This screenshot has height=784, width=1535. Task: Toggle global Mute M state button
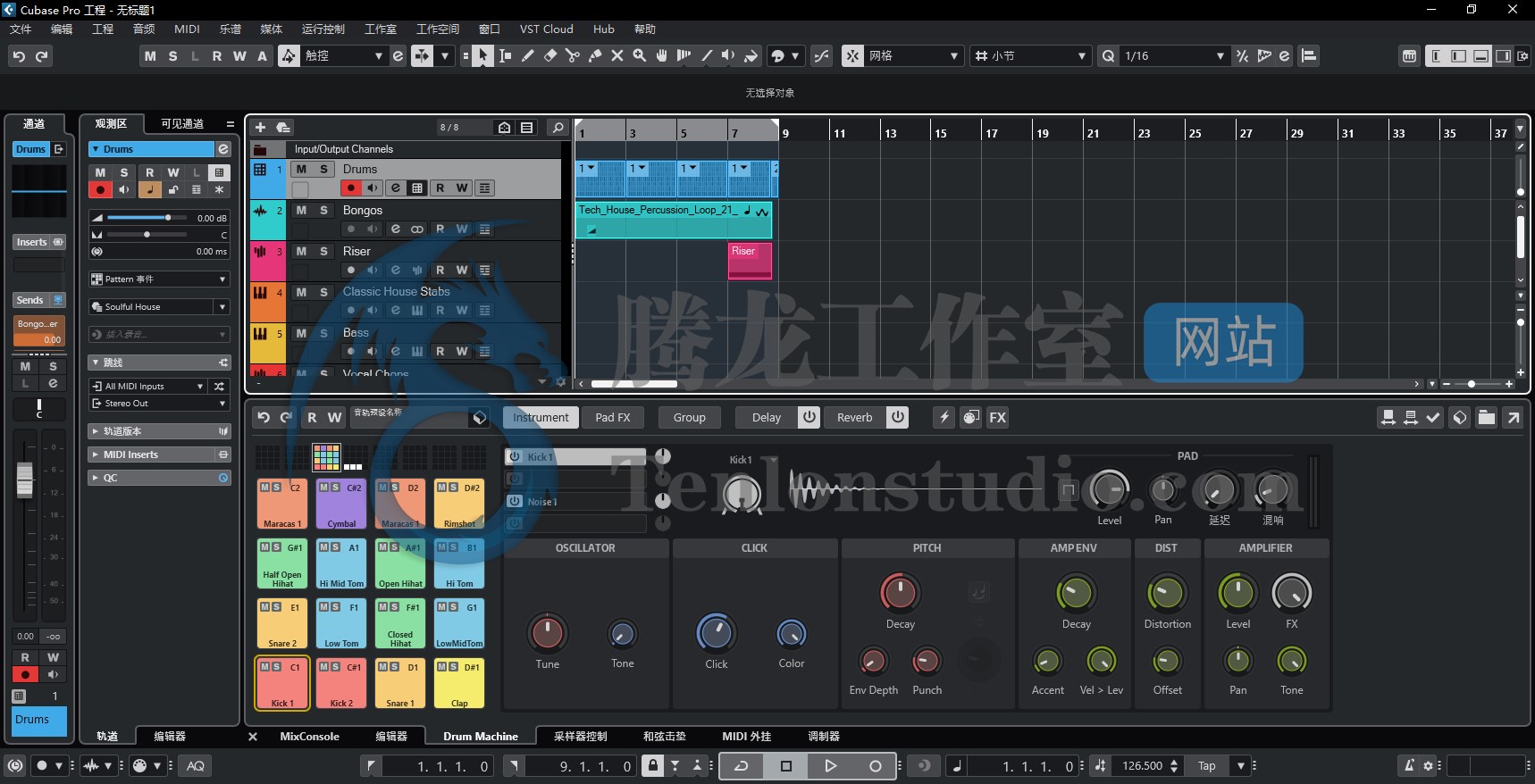click(150, 55)
